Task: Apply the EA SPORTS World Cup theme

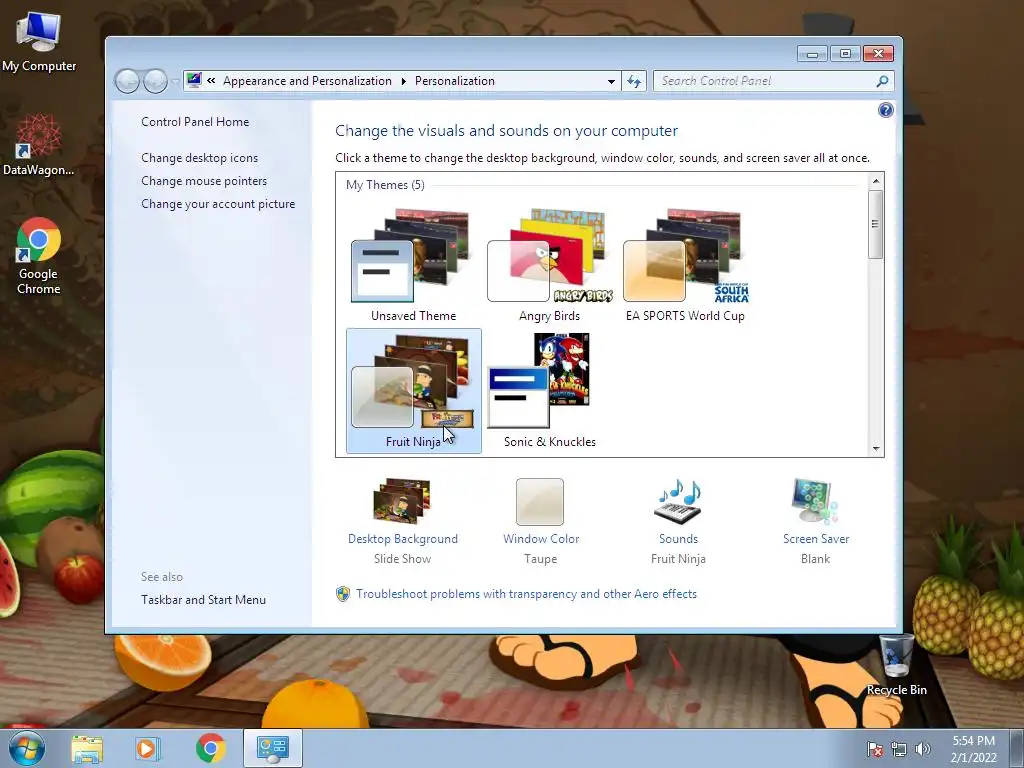Action: tap(685, 264)
